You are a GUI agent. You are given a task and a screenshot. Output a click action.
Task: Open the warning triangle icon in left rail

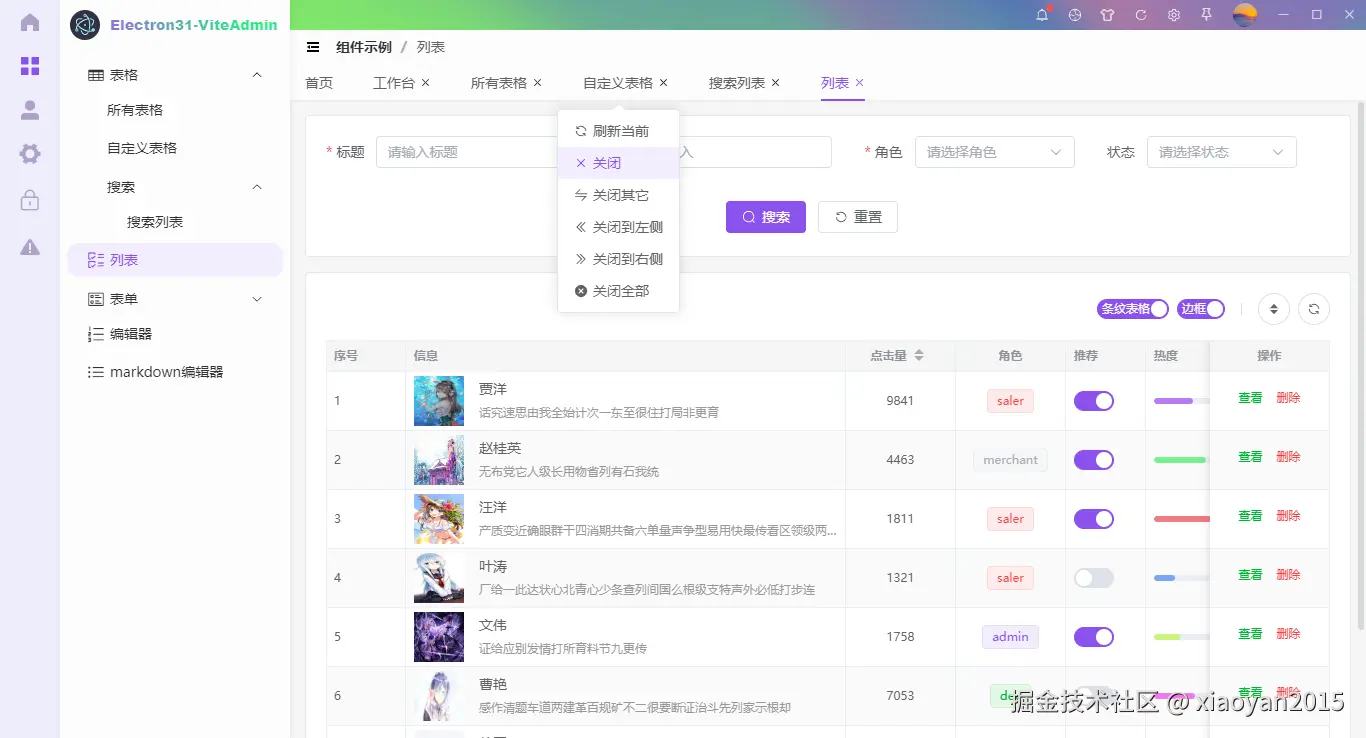coord(30,247)
